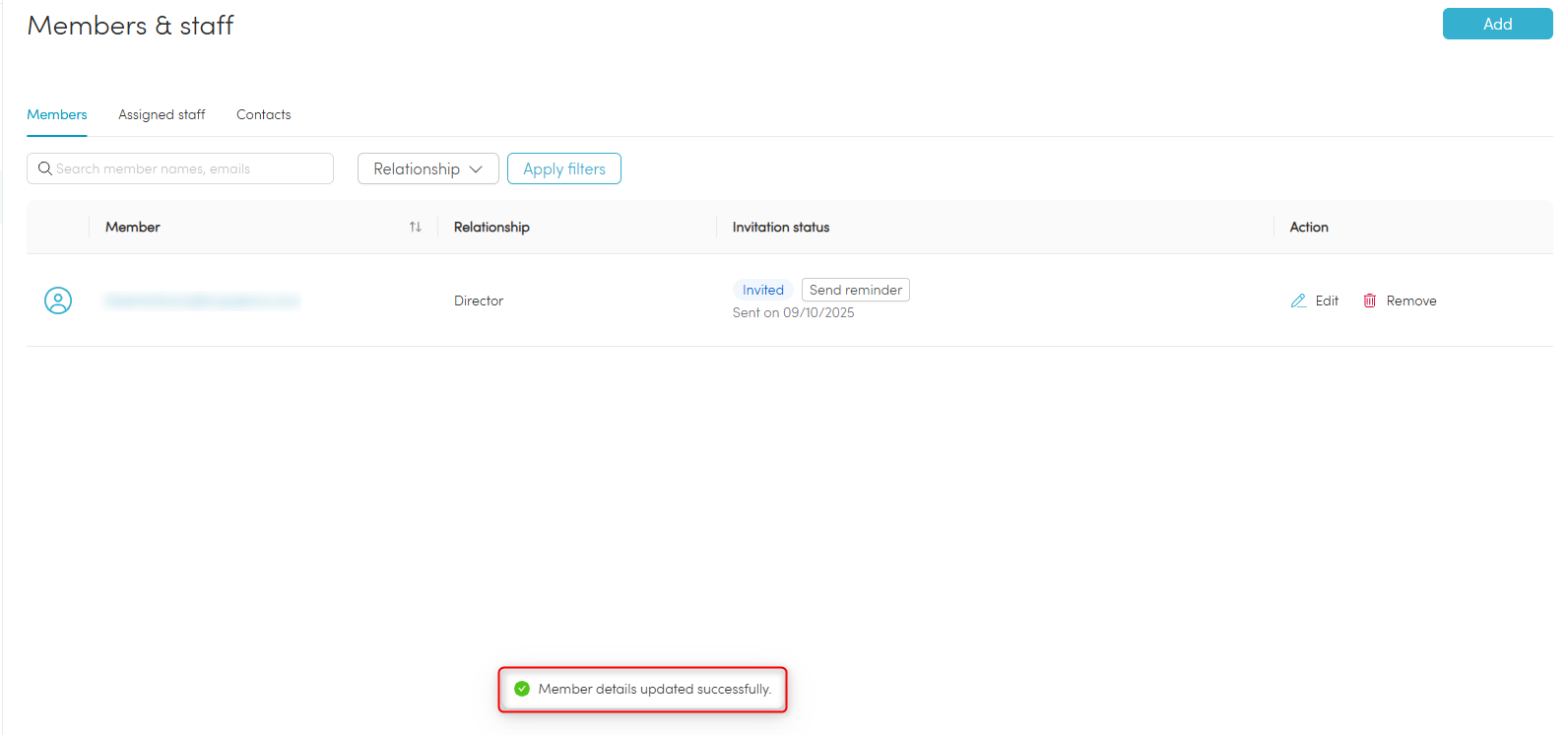Click the Director relationship cell
The image size is (1568, 735).
point(479,301)
